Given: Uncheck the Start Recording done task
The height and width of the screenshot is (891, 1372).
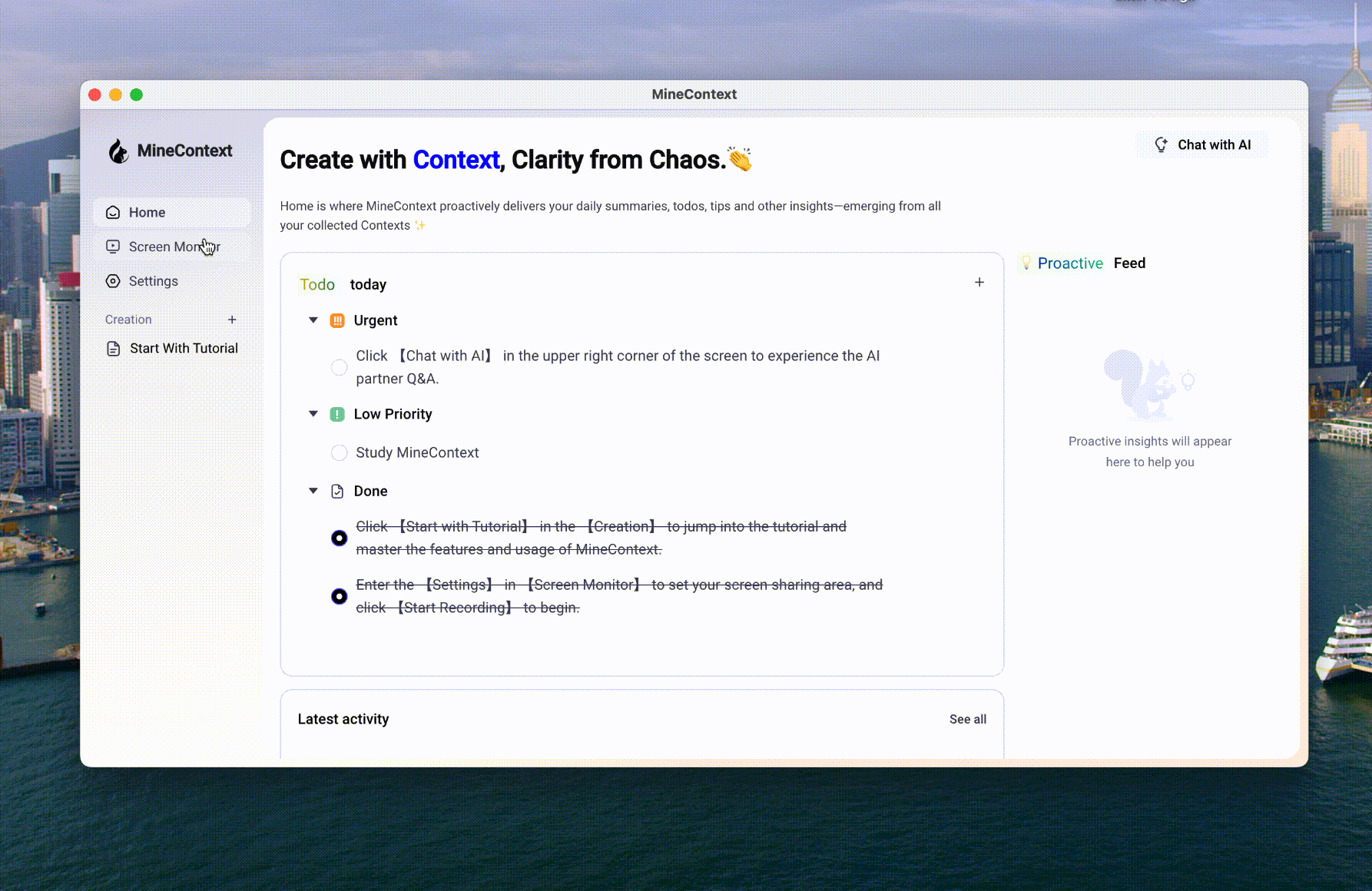Looking at the screenshot, I should [339, 597].
